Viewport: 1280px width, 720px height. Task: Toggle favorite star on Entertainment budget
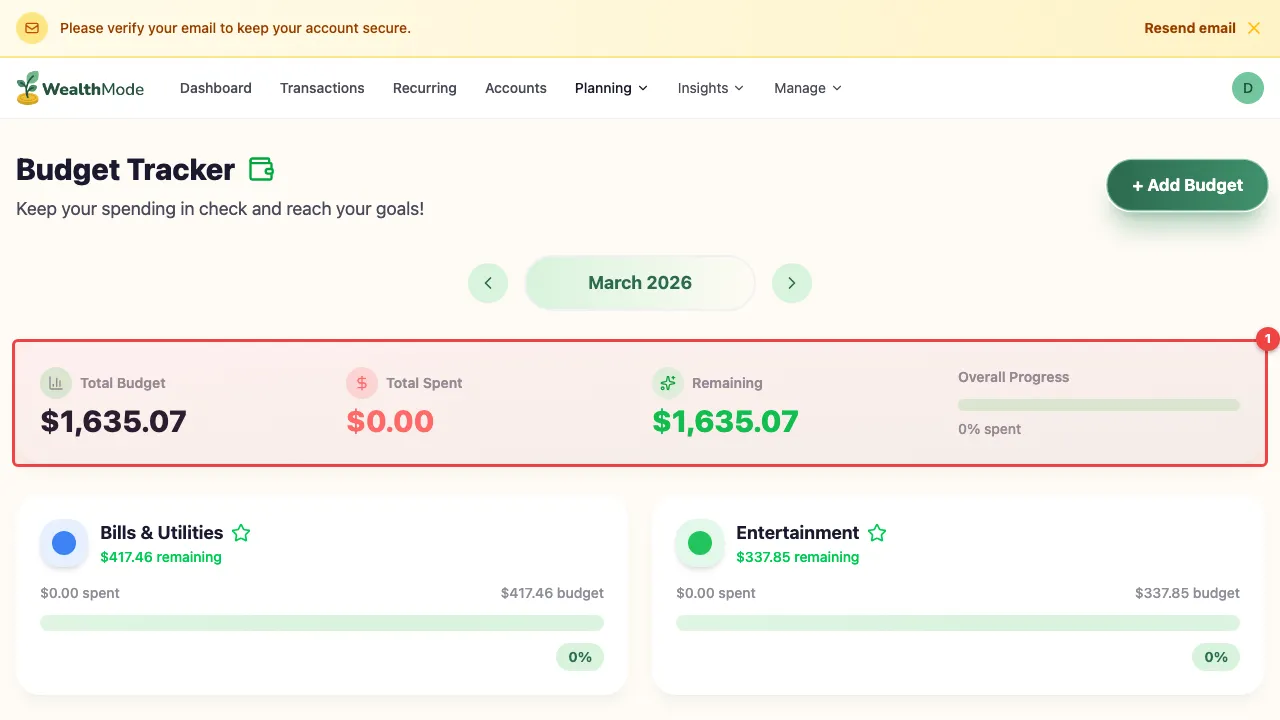click(x=877, y=533)
